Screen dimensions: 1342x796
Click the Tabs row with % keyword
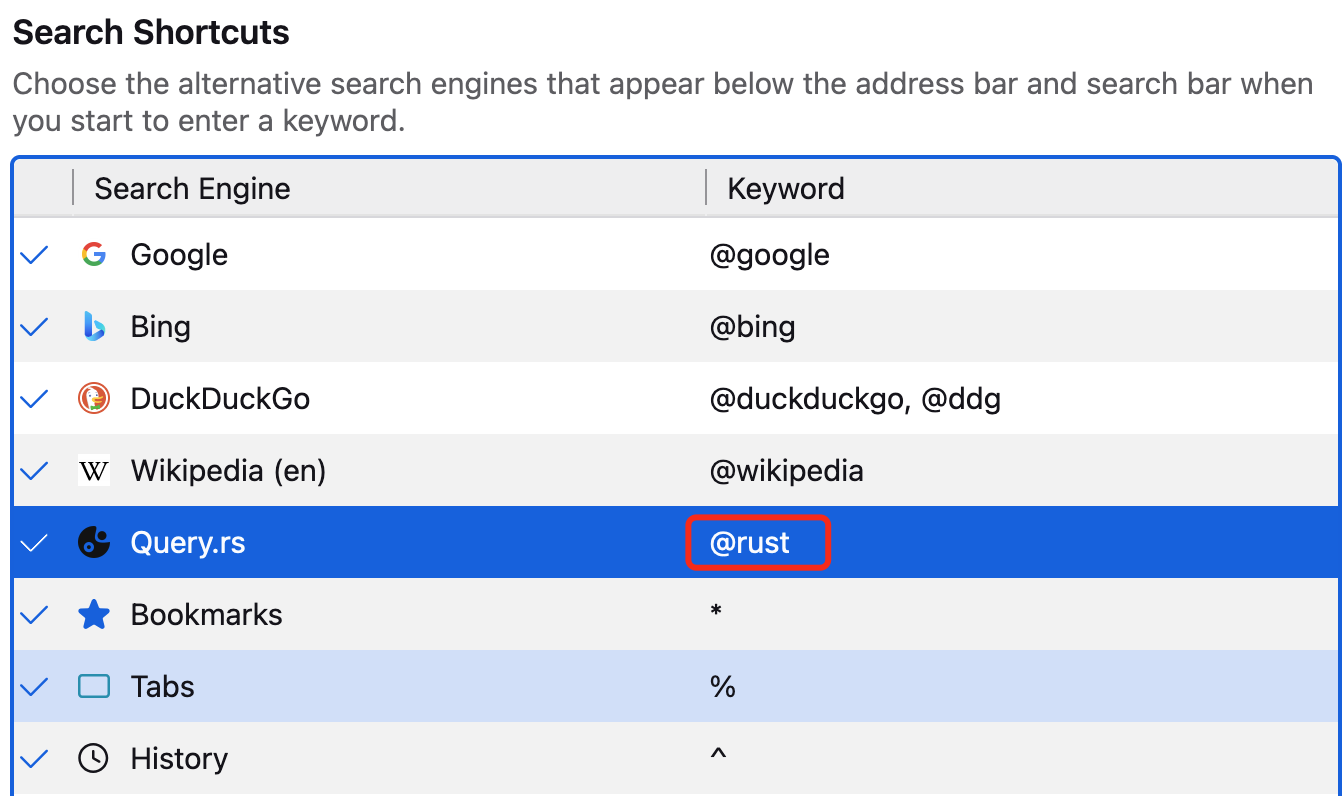click(400, 686)
